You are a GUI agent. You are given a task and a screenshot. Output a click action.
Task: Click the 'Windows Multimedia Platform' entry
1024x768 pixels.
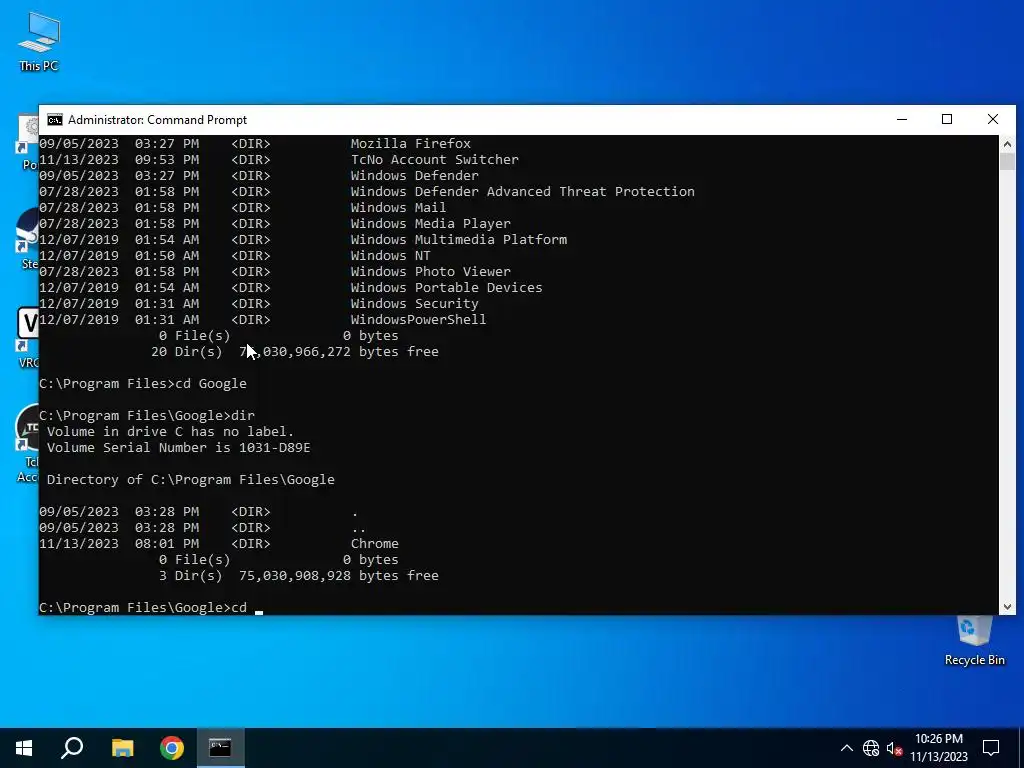(458, 240)
